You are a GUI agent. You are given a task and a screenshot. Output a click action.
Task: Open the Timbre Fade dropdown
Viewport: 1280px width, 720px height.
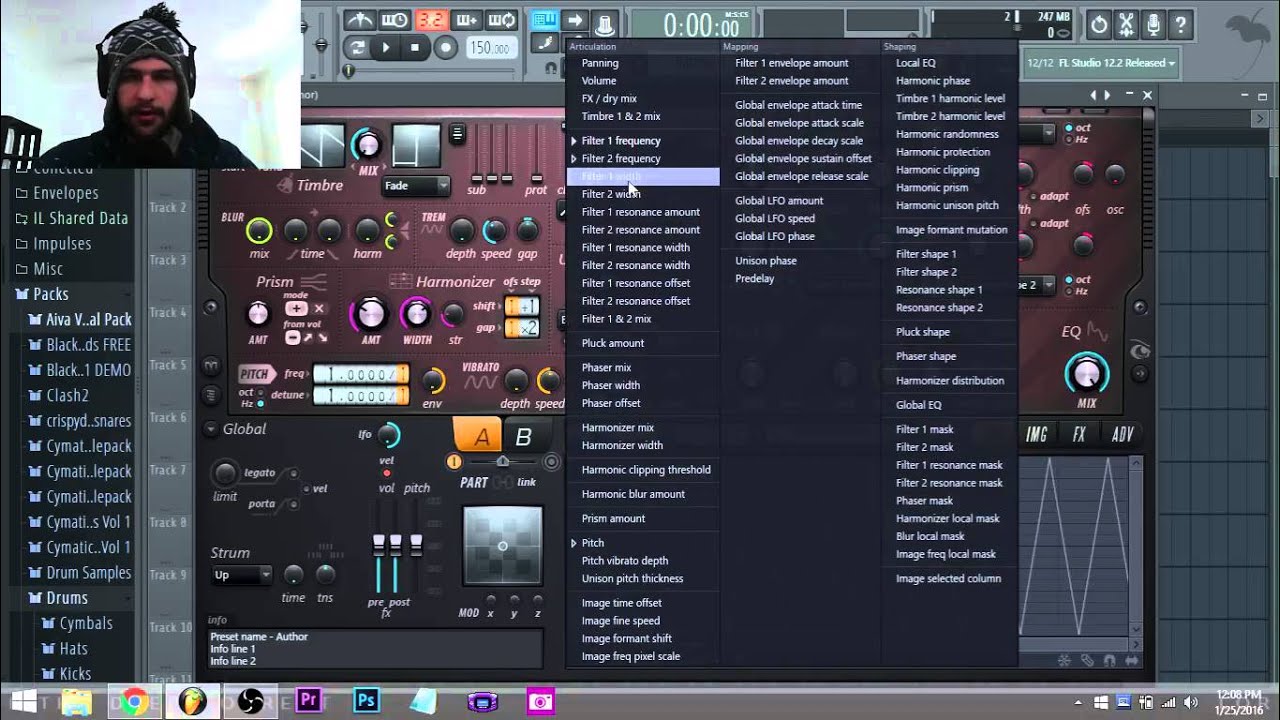pos(415,186)
